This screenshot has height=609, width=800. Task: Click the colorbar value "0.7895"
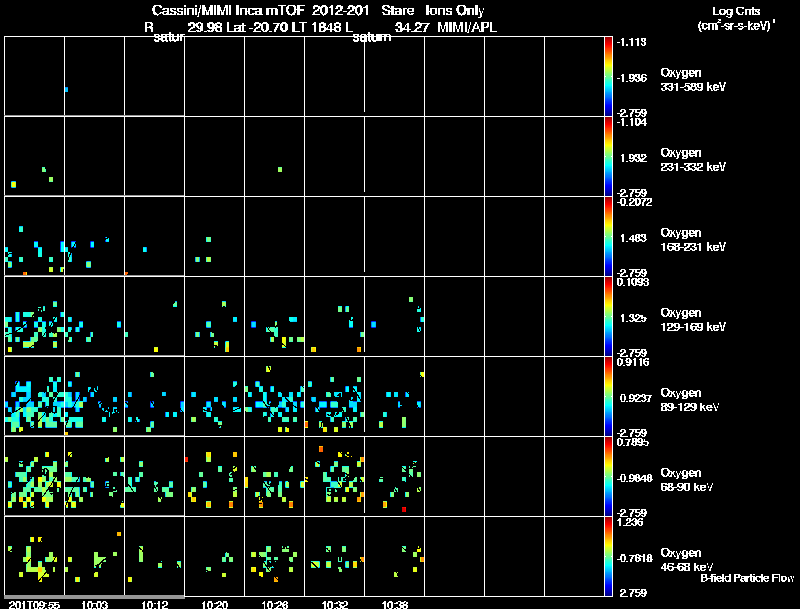(x=633, y=442)
